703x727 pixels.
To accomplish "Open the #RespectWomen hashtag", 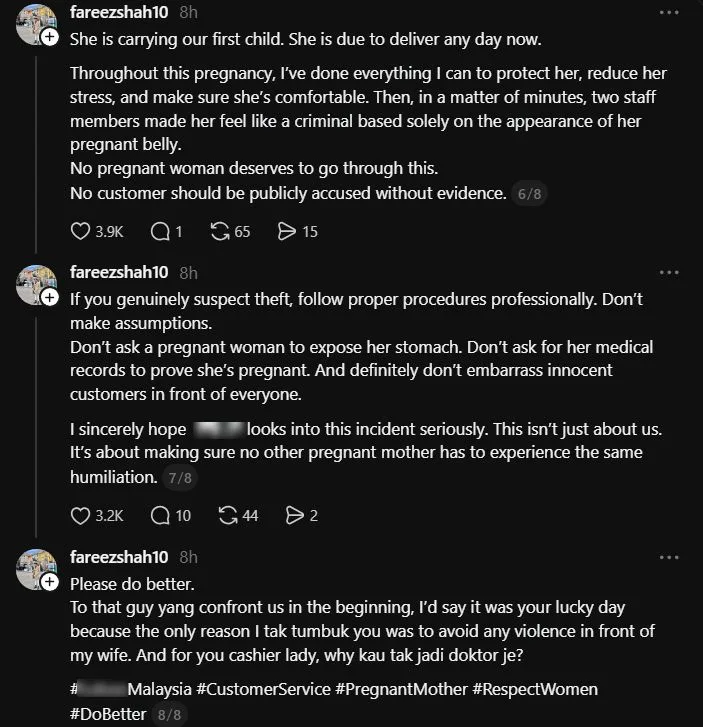I will [535, 689].
